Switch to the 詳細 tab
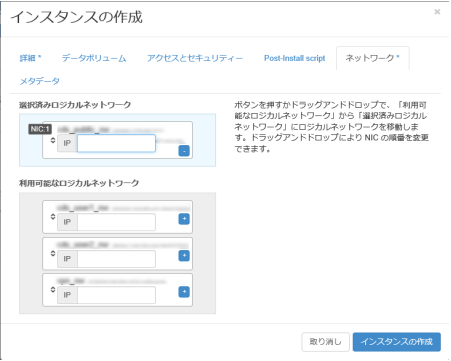Screen dimensions: 451x361 [x=30, y=58]
